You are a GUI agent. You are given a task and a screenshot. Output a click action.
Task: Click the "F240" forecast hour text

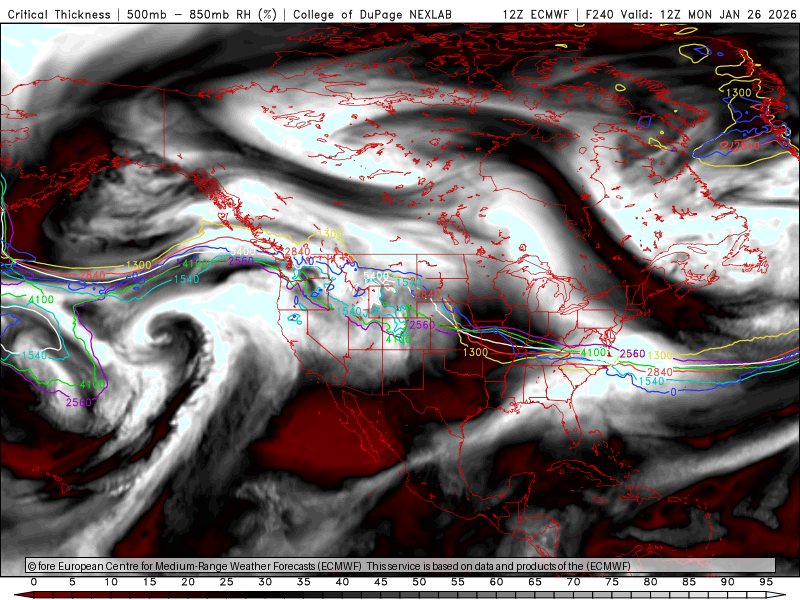(599, 14)
